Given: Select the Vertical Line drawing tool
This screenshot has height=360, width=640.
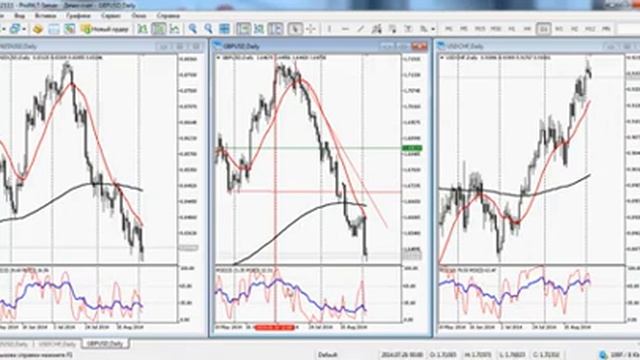Looking at the screenshot, I should tap(329, 29).
